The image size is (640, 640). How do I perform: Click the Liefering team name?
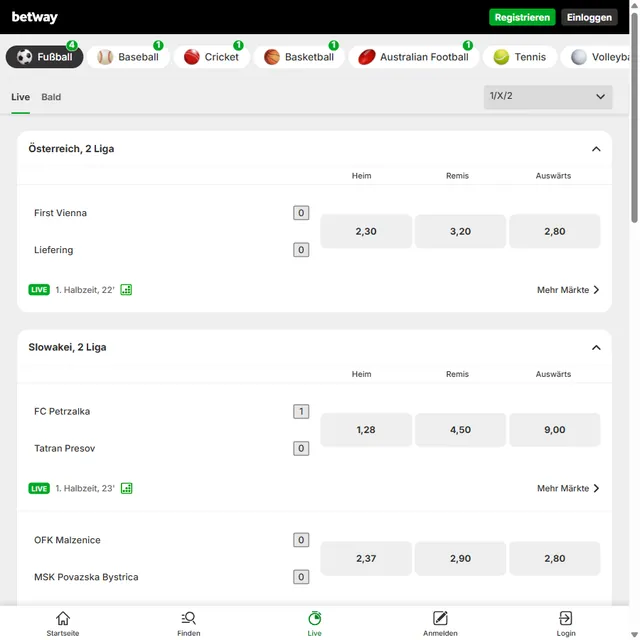tap(53, 250)
